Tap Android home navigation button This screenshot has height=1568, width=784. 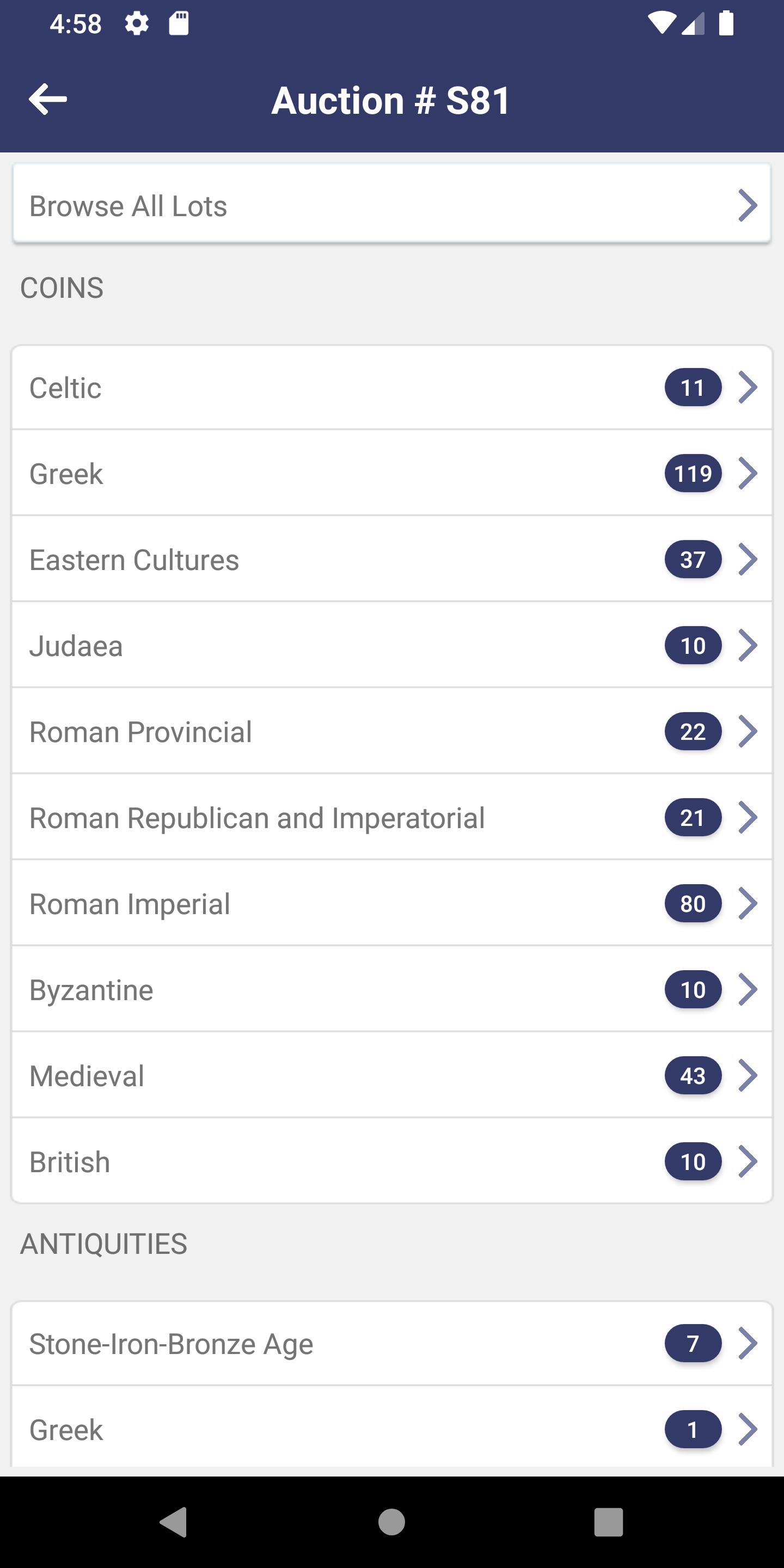[x=391, y=1522]
